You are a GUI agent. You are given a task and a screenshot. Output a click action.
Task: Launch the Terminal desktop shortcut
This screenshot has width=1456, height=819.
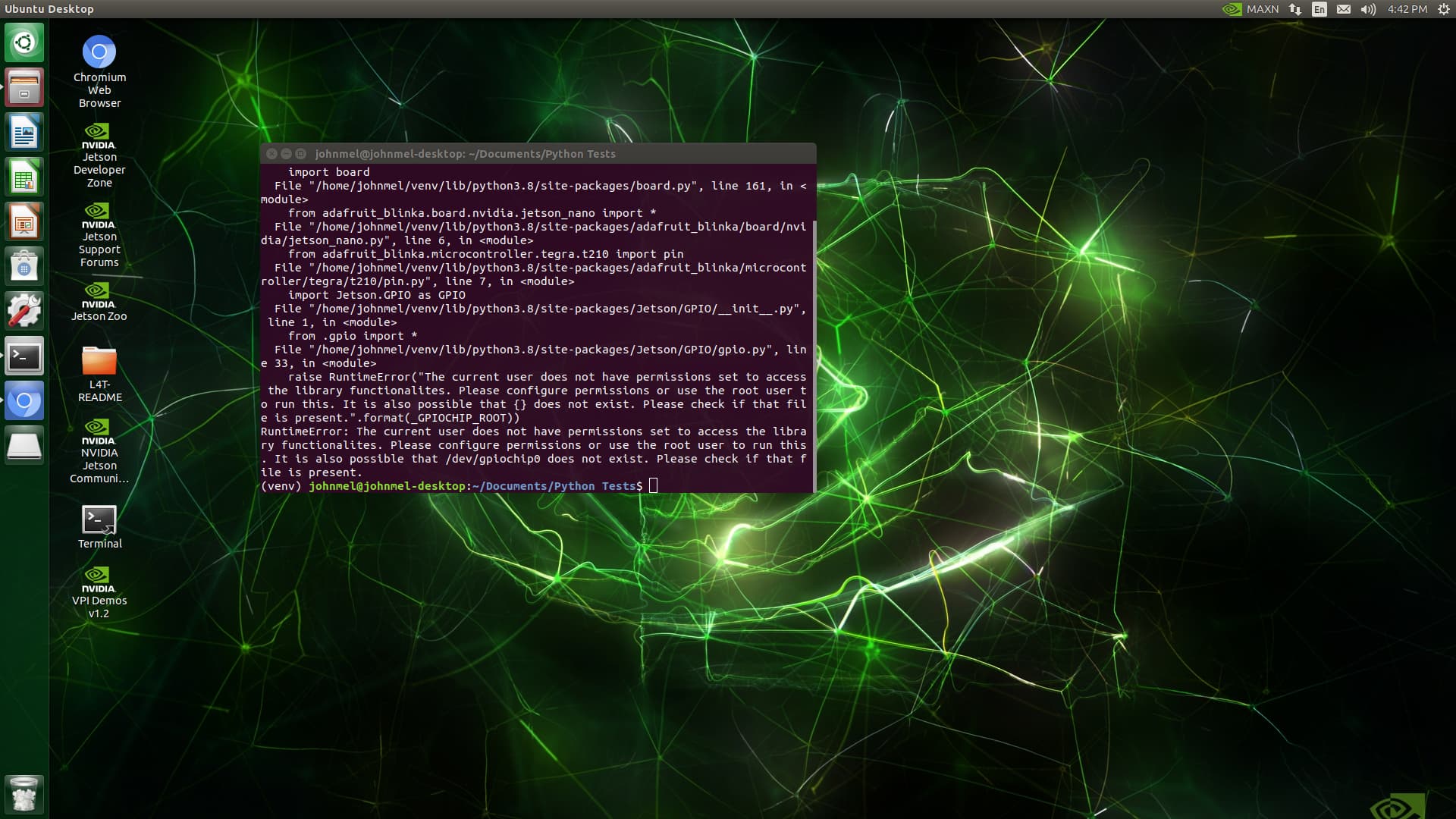click(x=99, y=520)
